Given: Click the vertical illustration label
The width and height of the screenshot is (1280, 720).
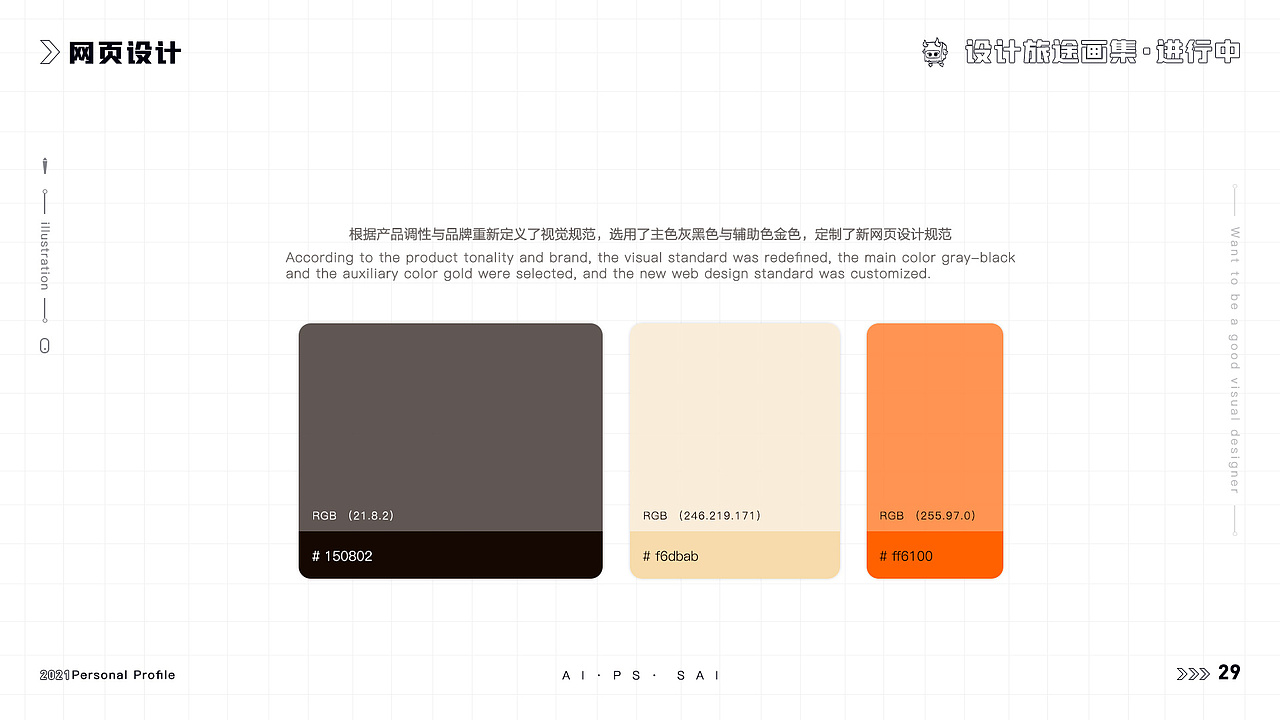Looking at the screenshot, I should click(44, 256).
